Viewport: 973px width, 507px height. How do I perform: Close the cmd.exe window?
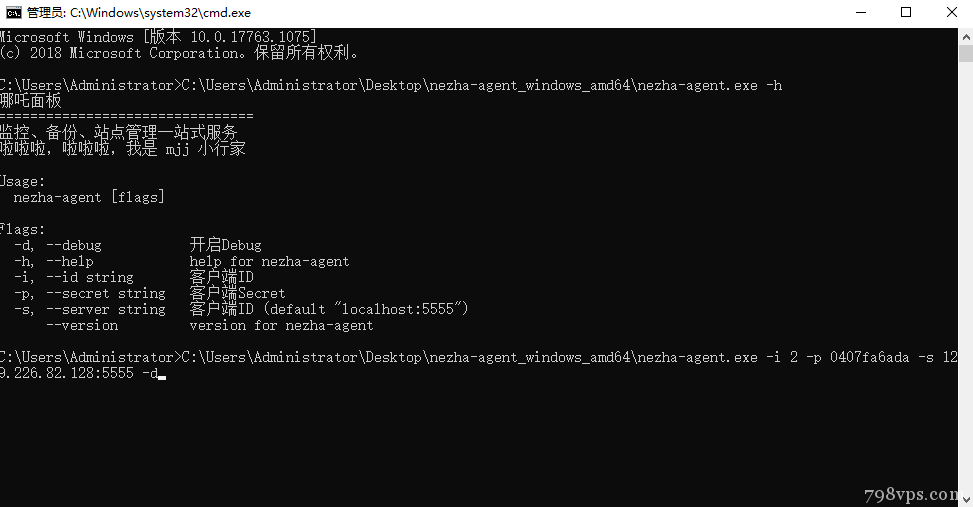pos(951,12)
